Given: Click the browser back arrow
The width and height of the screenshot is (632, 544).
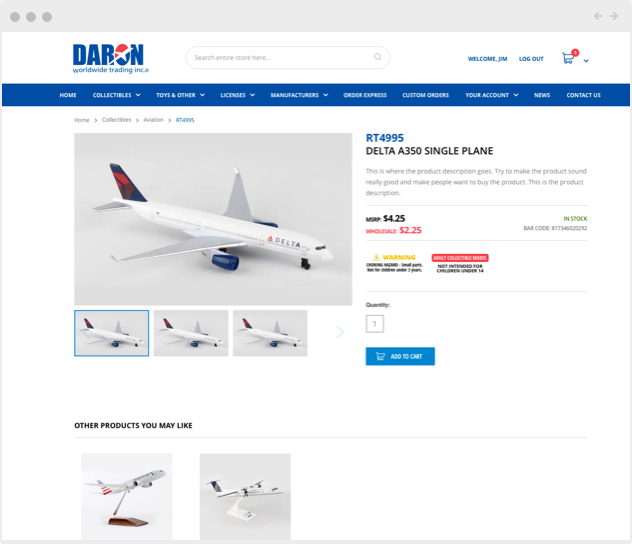Looking at the screenshot, I should [598, 16].
